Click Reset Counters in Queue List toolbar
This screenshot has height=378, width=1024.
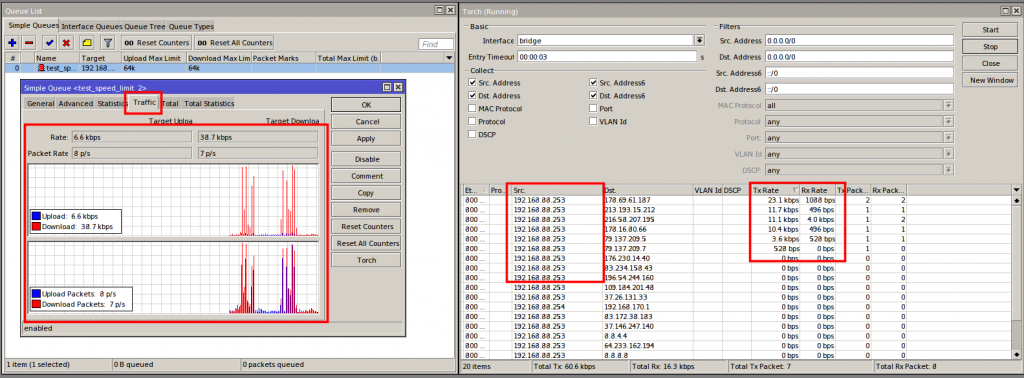click(x=157, y=42)
